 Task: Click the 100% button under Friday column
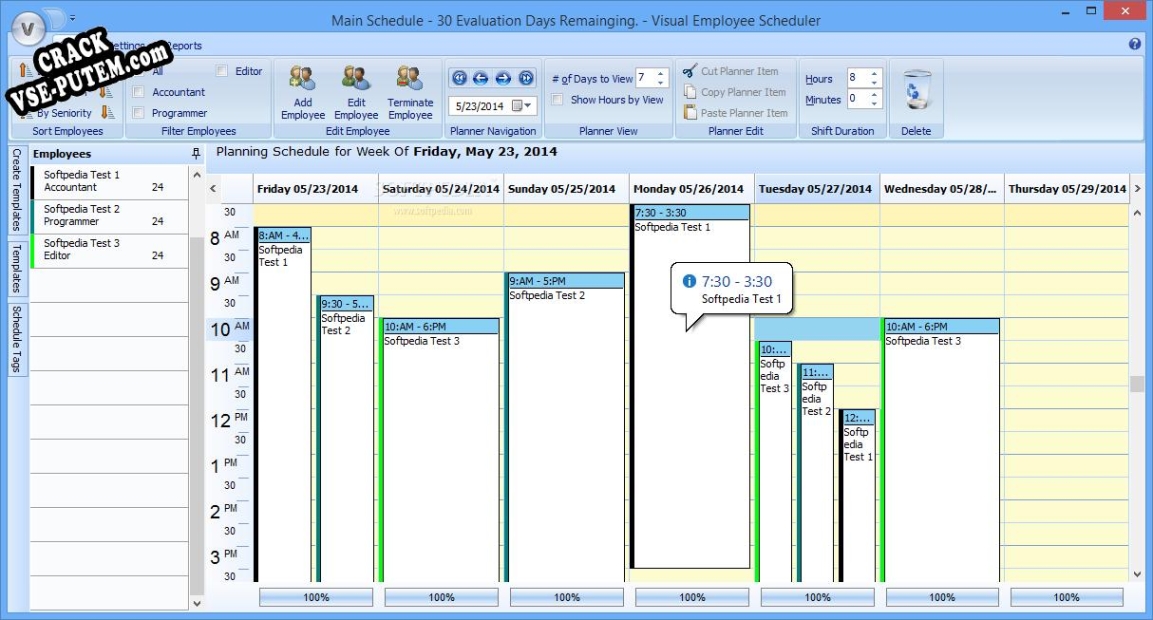[x=316, y=597]
